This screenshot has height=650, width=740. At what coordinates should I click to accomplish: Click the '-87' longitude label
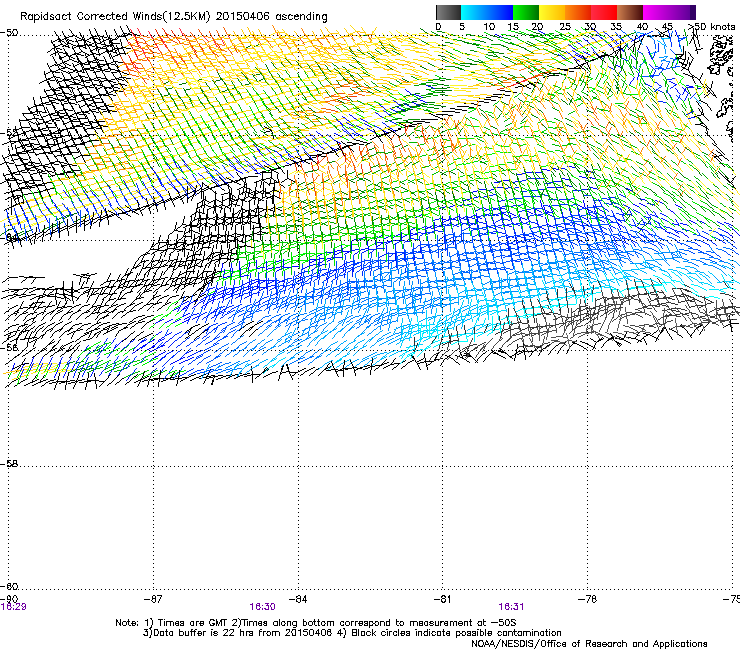click(x=153, y=599)
